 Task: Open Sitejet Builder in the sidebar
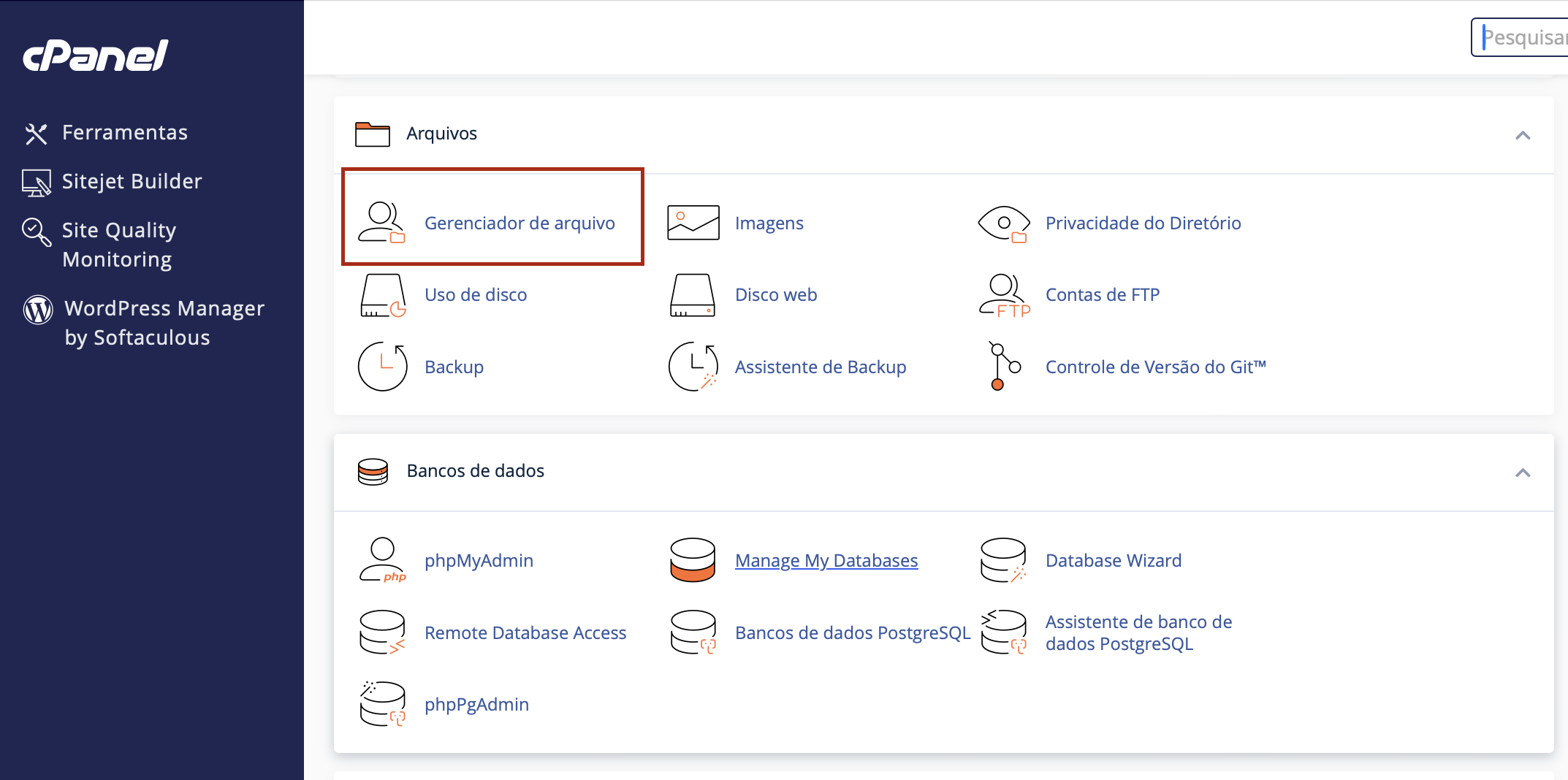(132, 182)
